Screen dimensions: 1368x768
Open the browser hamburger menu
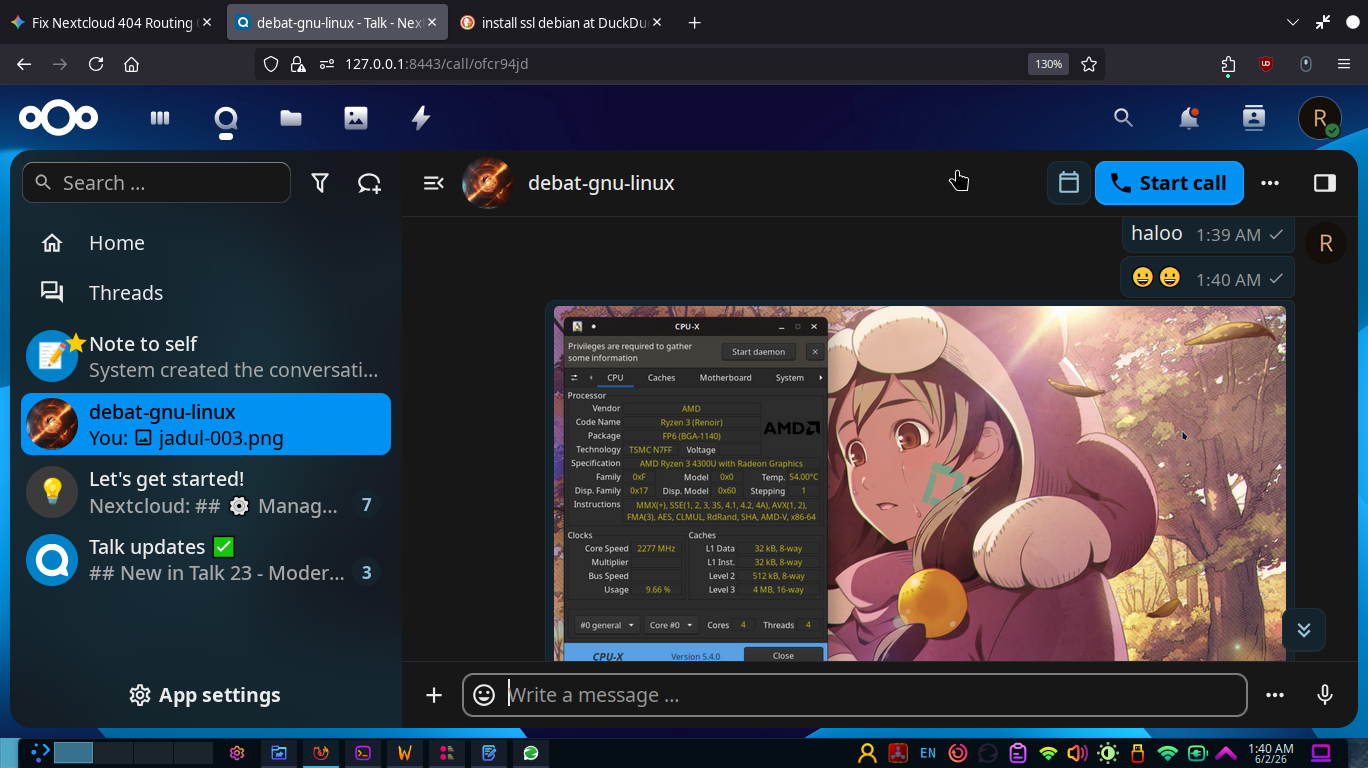pos(1344,64)
